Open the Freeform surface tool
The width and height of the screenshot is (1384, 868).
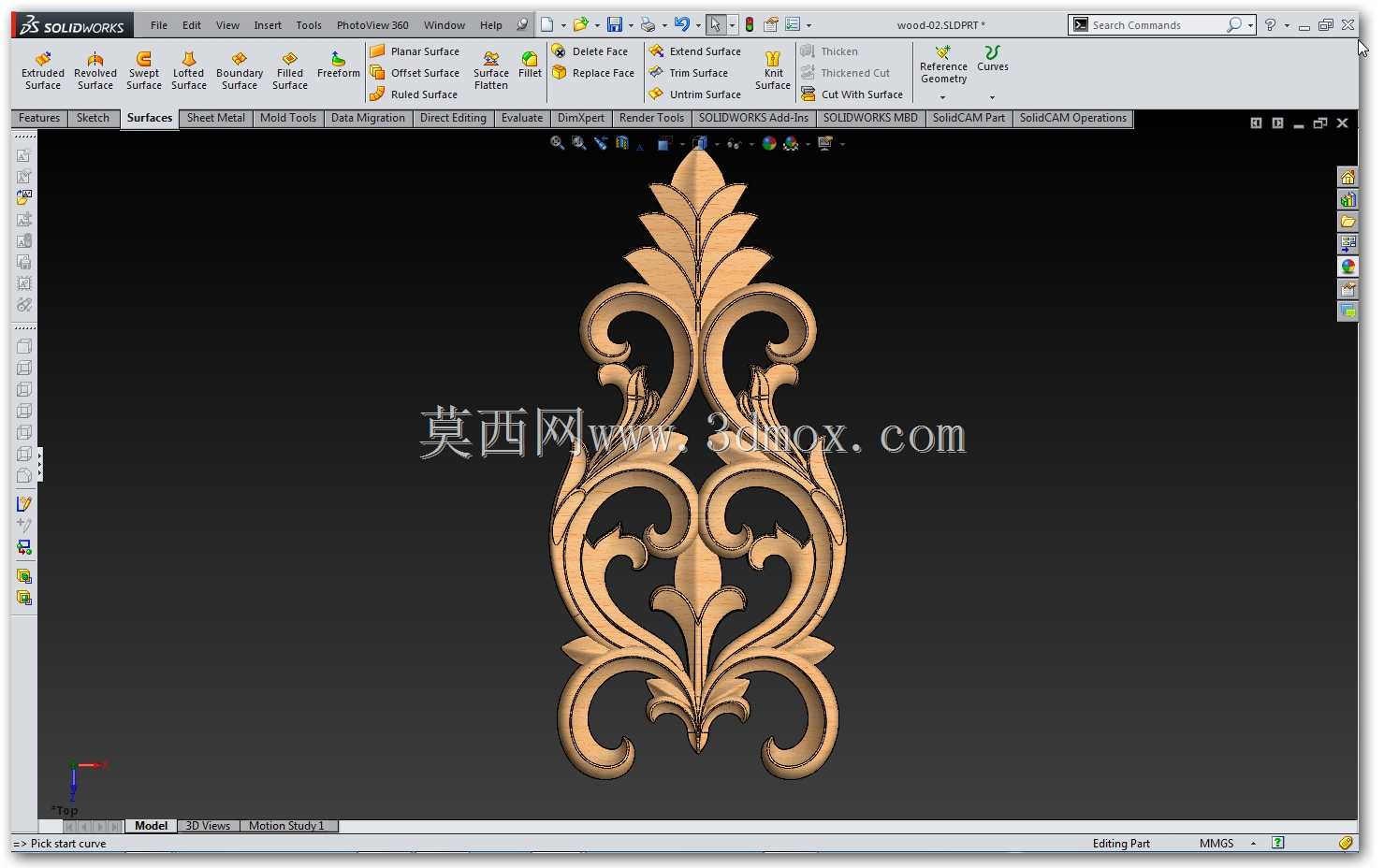(339, 65)
